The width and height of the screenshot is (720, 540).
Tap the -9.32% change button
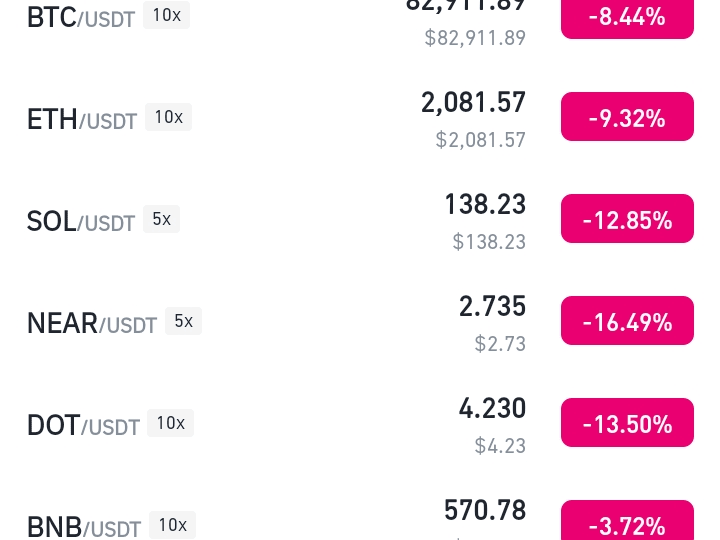[x=627, y=117]
